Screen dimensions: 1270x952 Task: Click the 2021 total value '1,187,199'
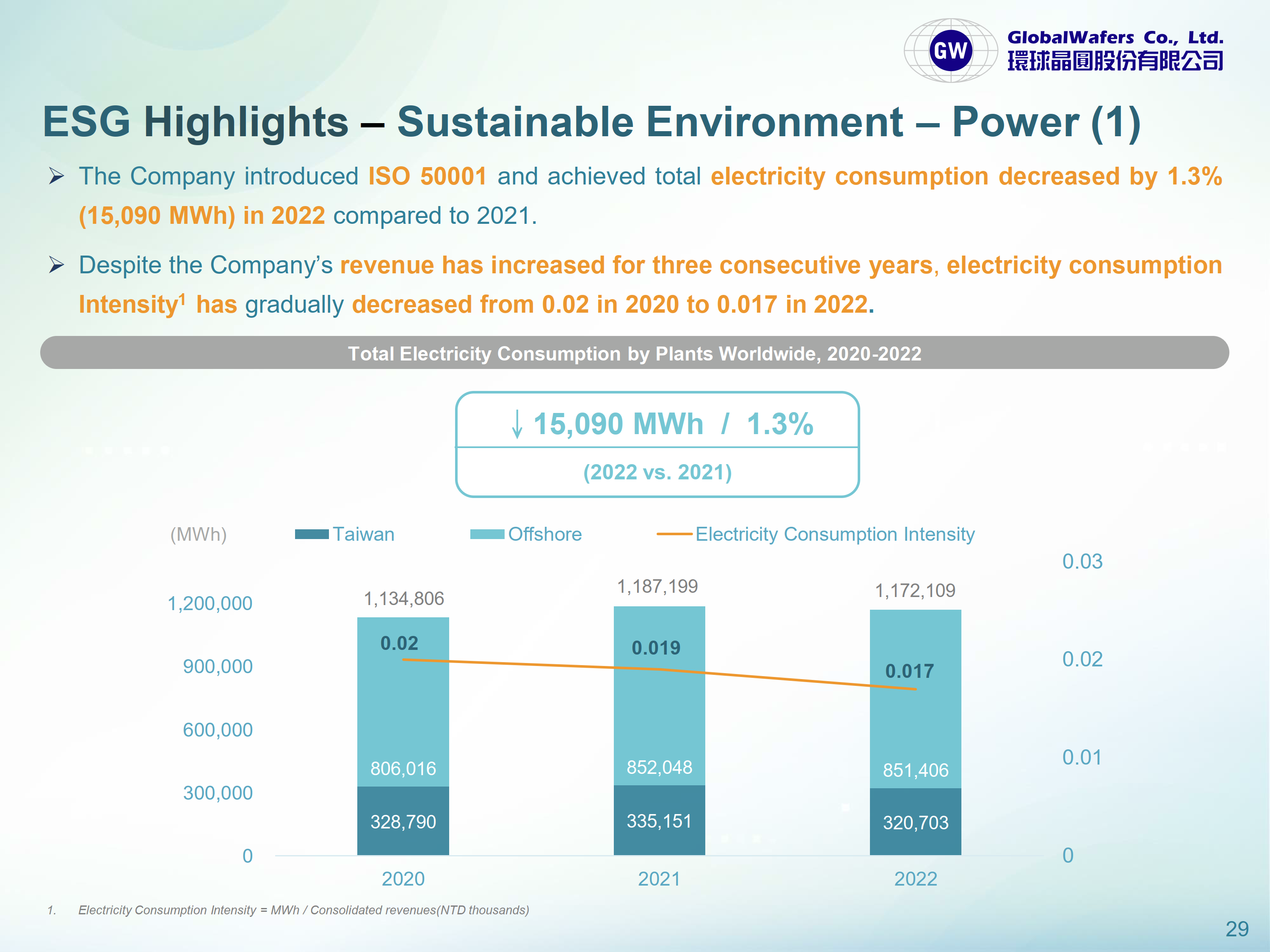point(657,586)
